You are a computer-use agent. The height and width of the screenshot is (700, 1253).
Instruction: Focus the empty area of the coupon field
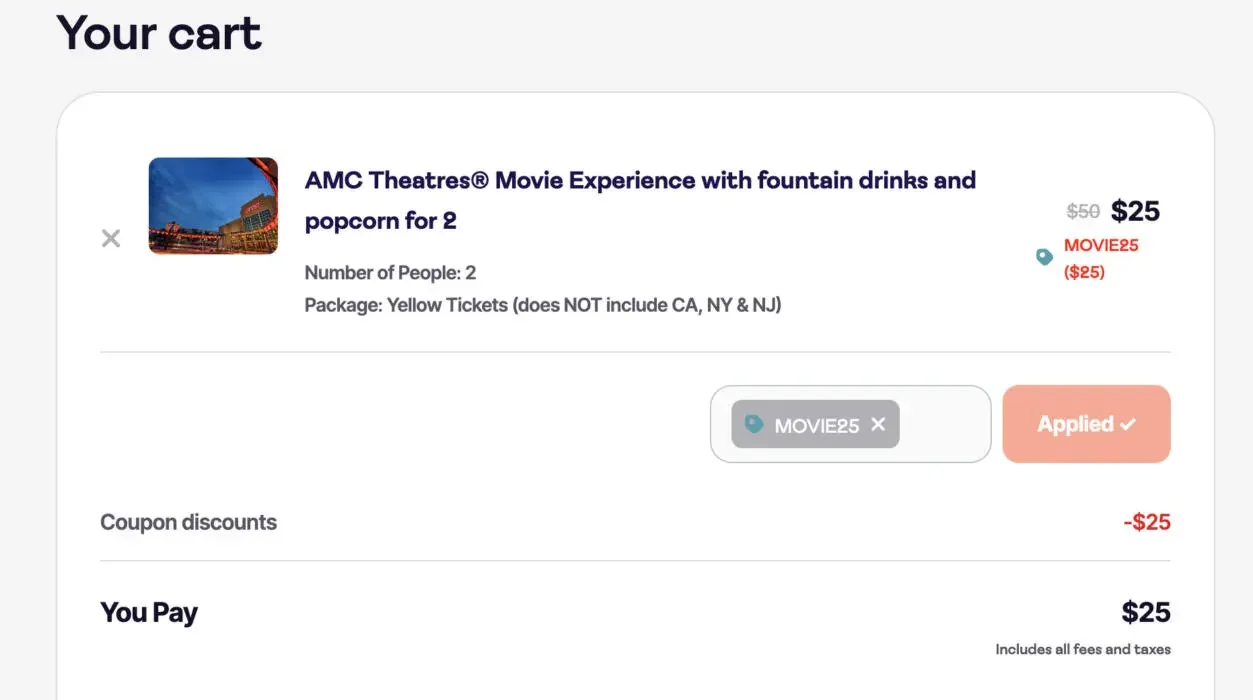(x=943, y=424)
